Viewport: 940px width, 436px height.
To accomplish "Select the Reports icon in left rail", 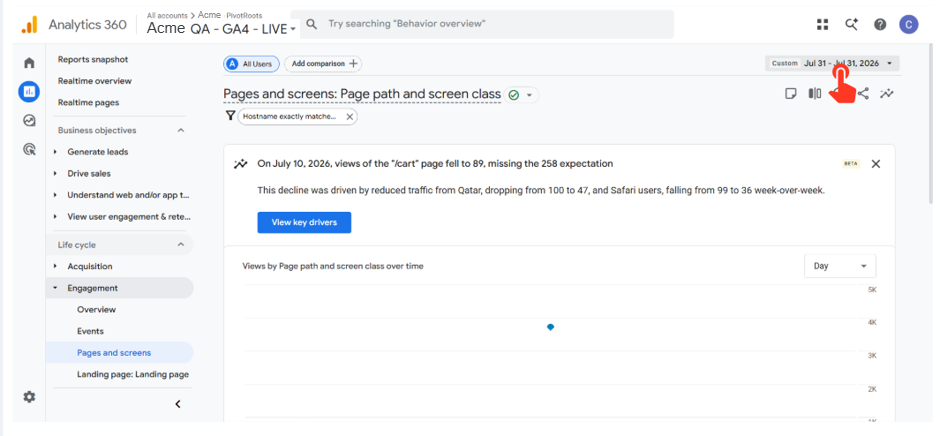I will click(x=29, y=92).
